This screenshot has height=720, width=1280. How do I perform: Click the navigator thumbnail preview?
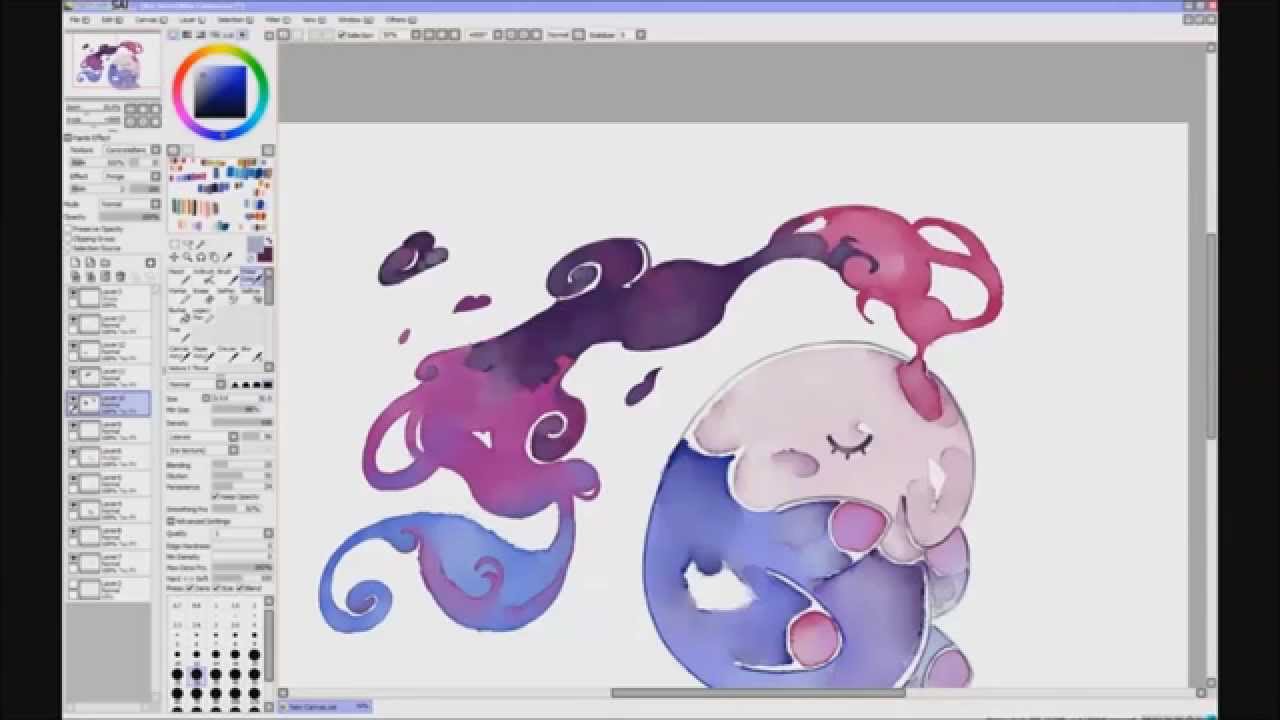pyautogui.click(x=113, y=63)
